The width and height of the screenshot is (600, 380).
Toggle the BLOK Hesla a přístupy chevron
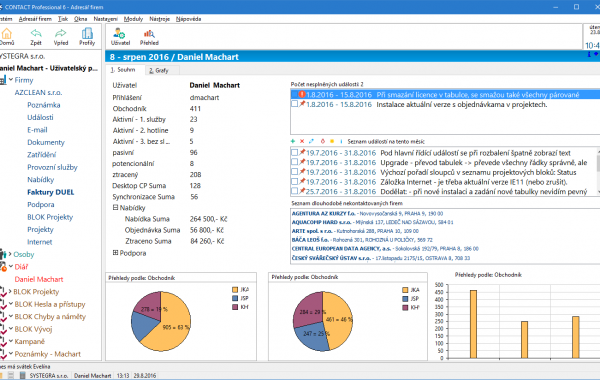[x=11, y=303]
